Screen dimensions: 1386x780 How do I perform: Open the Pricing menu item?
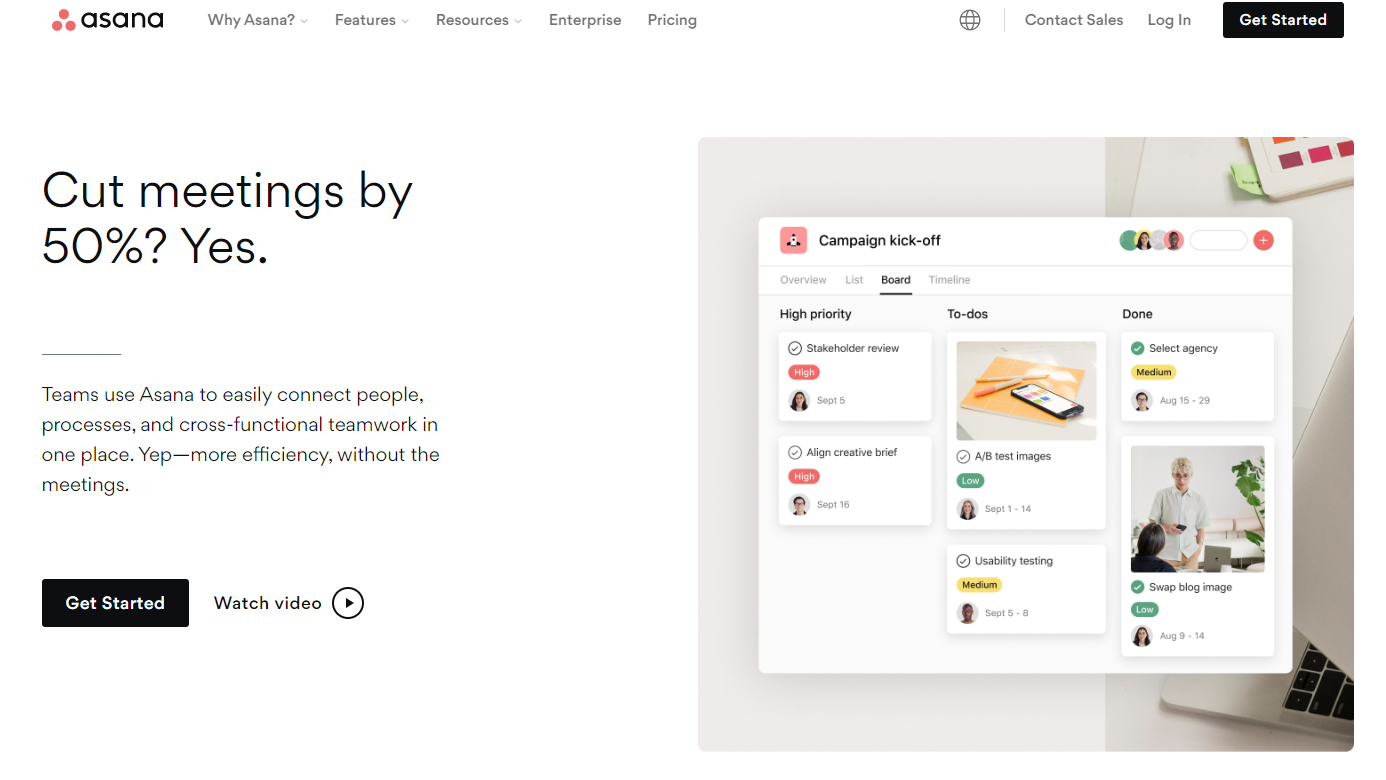click(672, 20)
